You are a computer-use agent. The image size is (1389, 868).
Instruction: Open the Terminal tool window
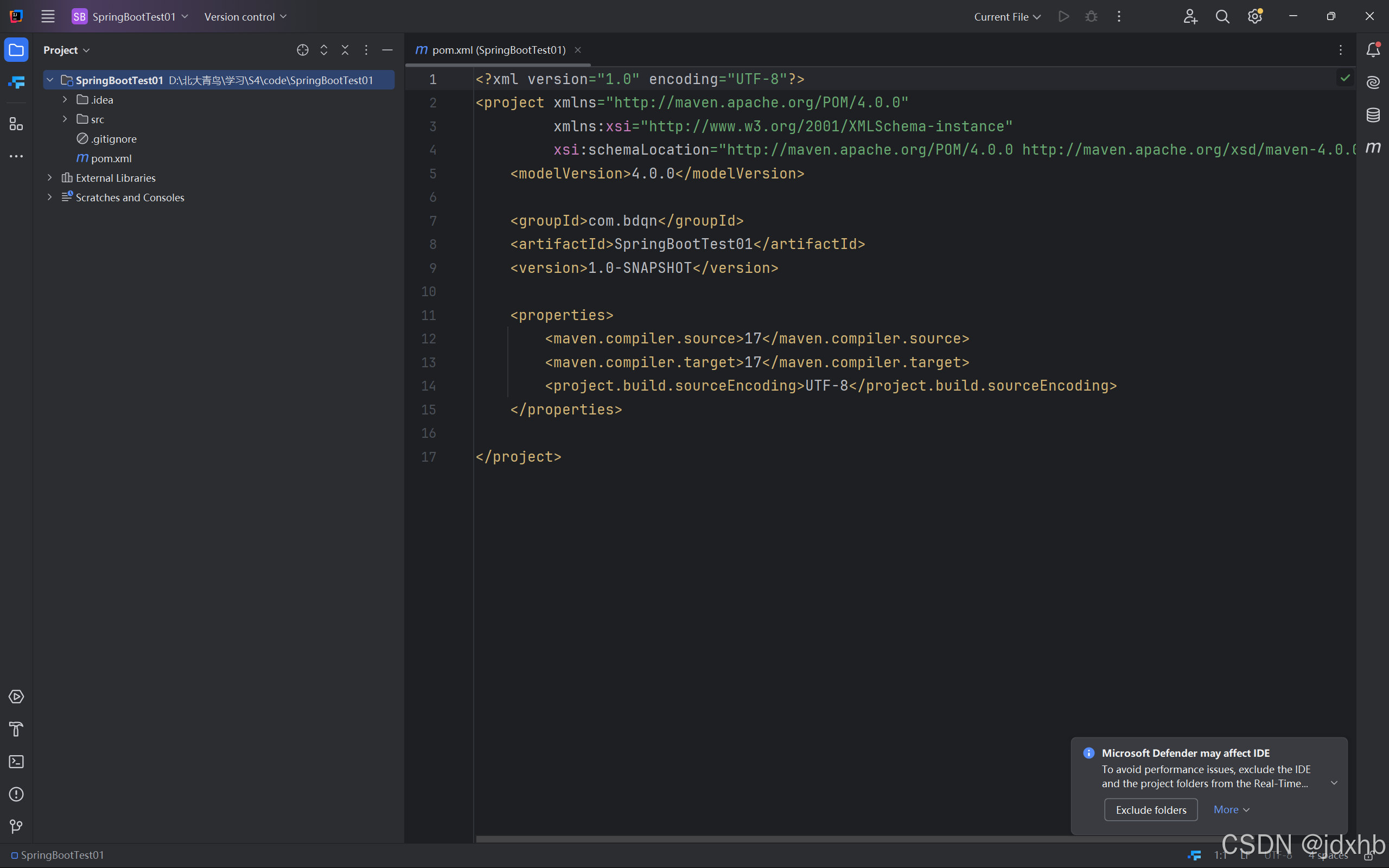click(x=16, y=761)
